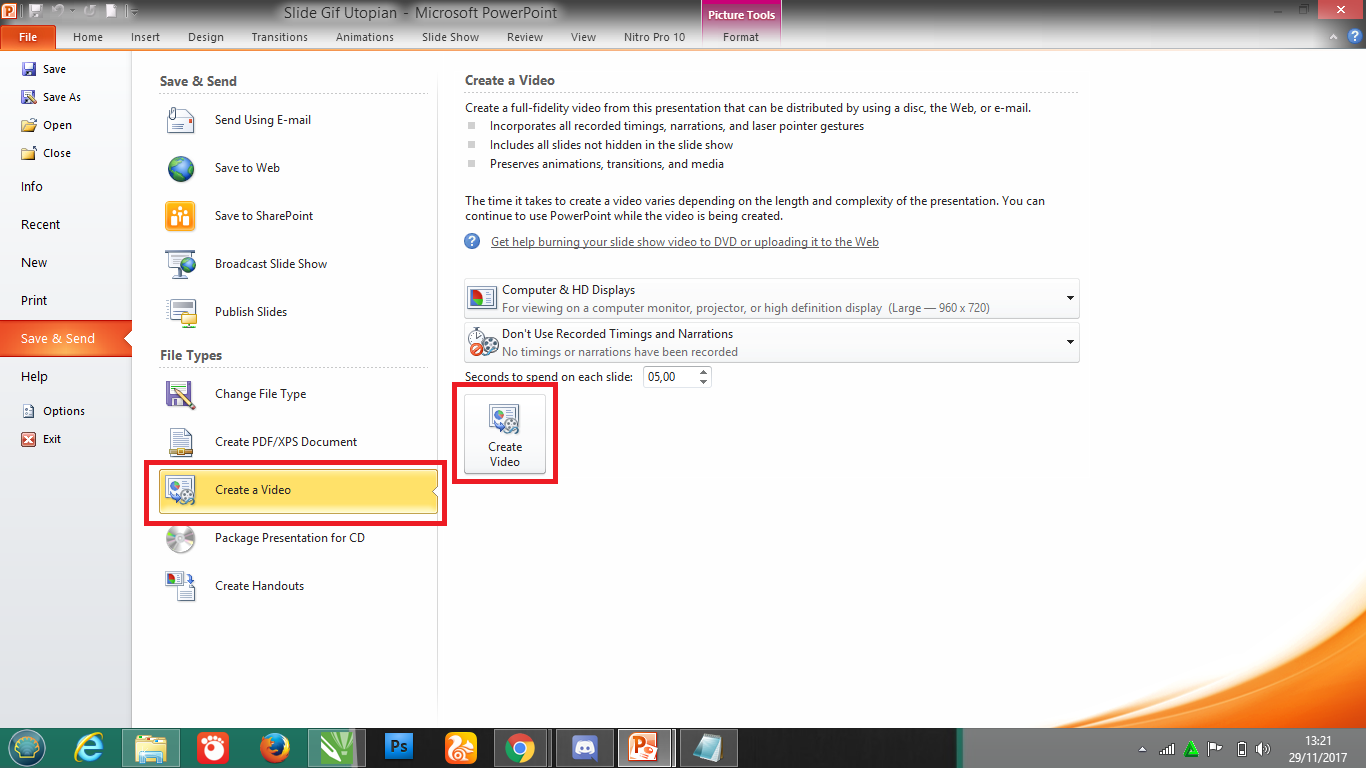Click the Redo icon in title bar

coord(88,12)
